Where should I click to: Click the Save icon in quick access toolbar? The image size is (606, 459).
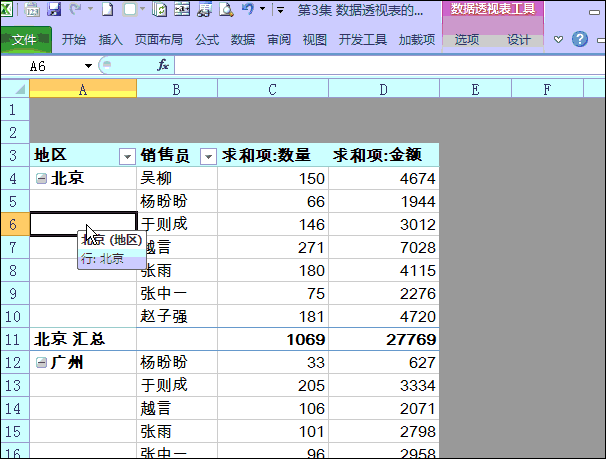[x=54, y=10]
